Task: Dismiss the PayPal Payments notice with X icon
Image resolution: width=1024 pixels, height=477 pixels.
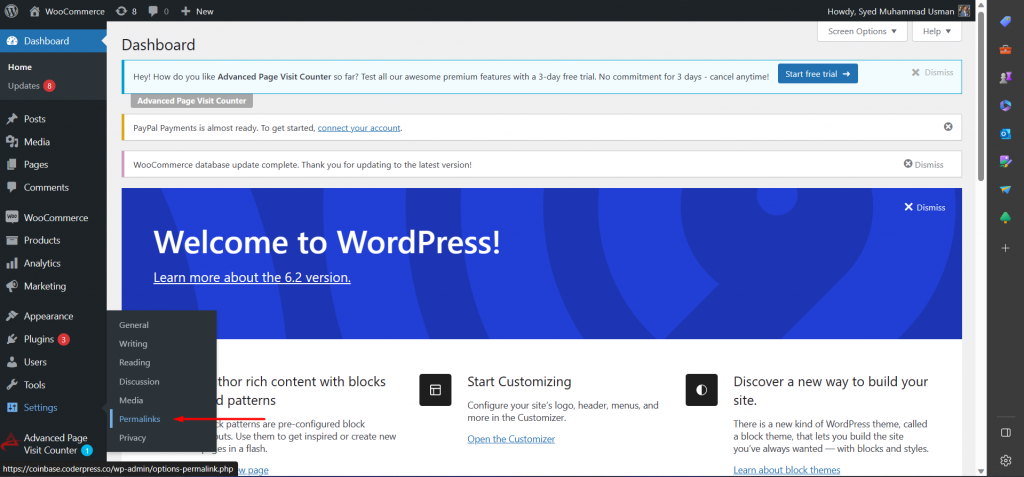Action: [948, 127]
